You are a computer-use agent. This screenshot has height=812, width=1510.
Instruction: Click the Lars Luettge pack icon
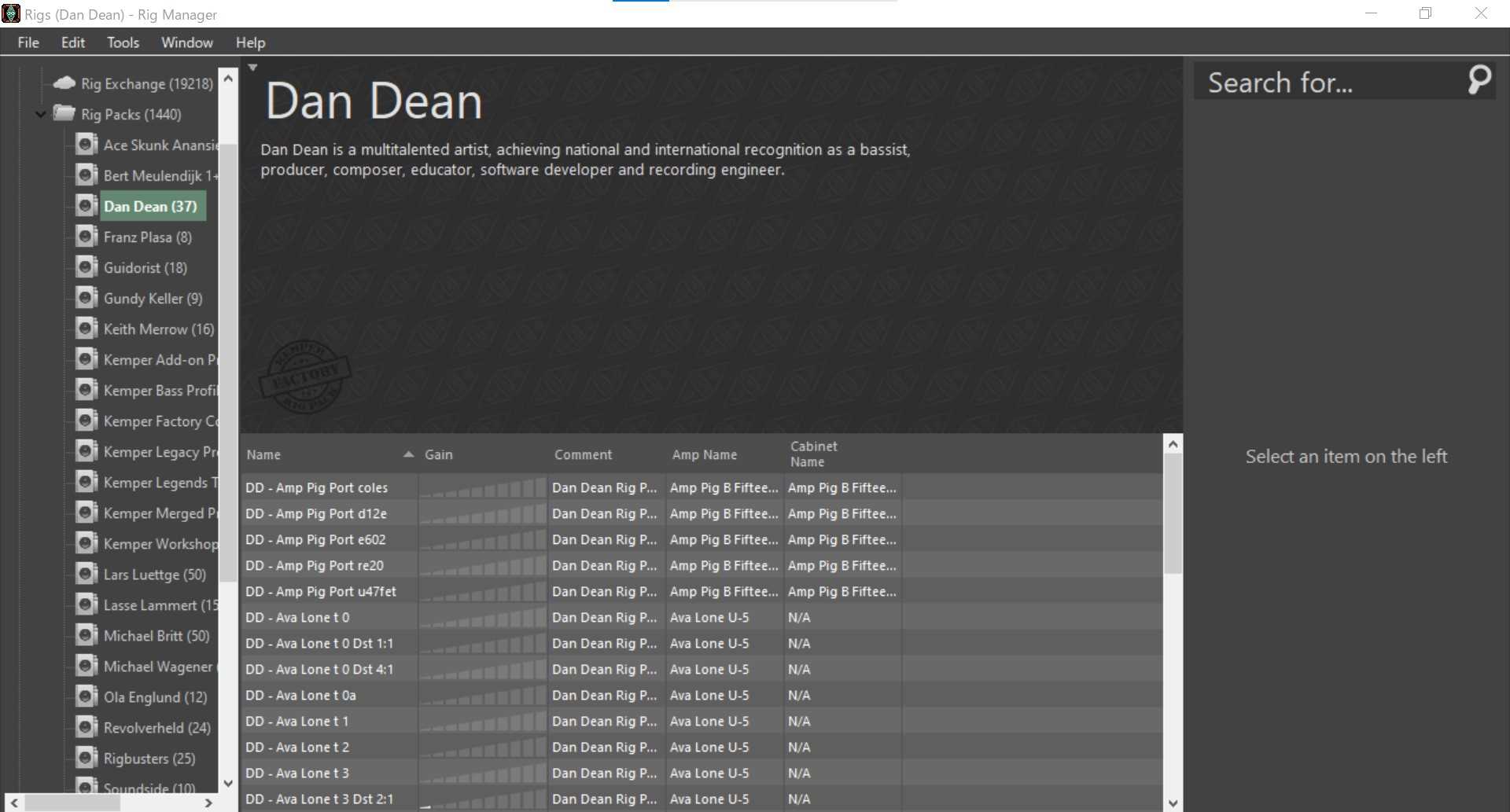pos(87,573)
